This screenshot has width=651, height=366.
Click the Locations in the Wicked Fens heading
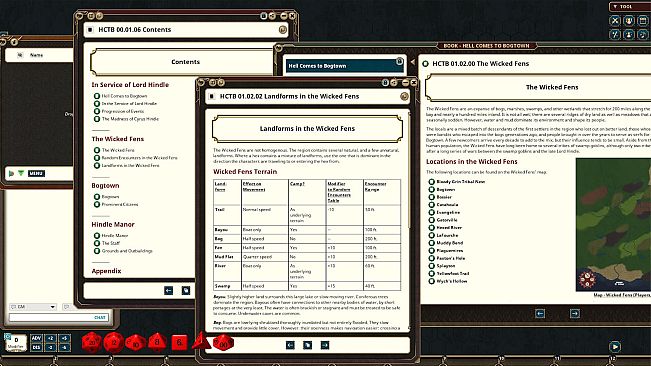coord(472,161)
